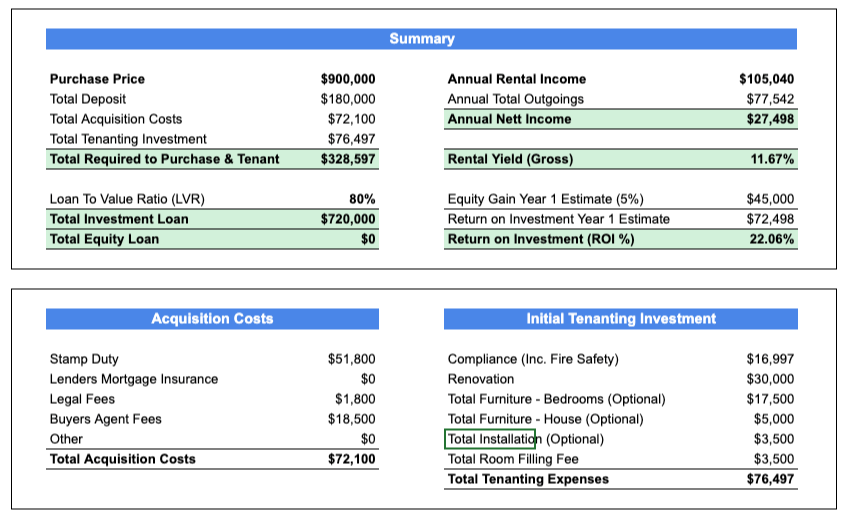
Task: Click the $45,000 equity gain value
Action: tap(770, 199)
